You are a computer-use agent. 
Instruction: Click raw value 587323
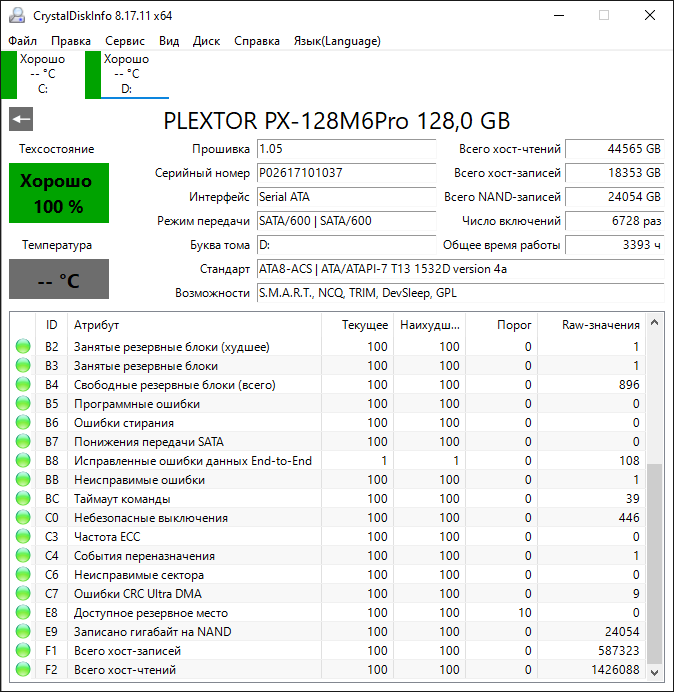click(x=619, y=651)
